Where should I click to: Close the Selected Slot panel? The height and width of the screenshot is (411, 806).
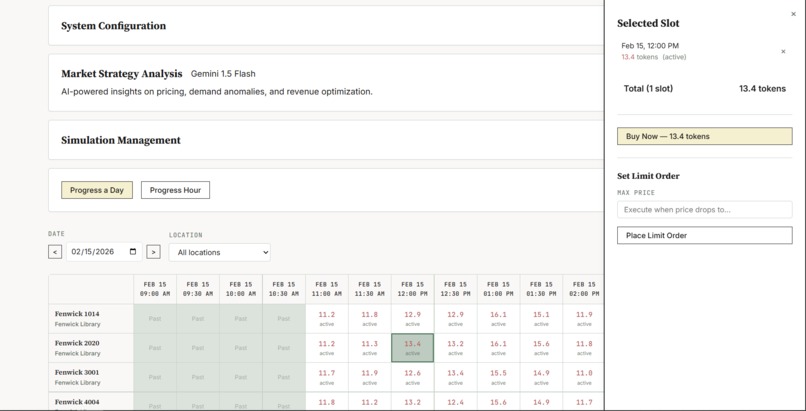pos(793,14)
